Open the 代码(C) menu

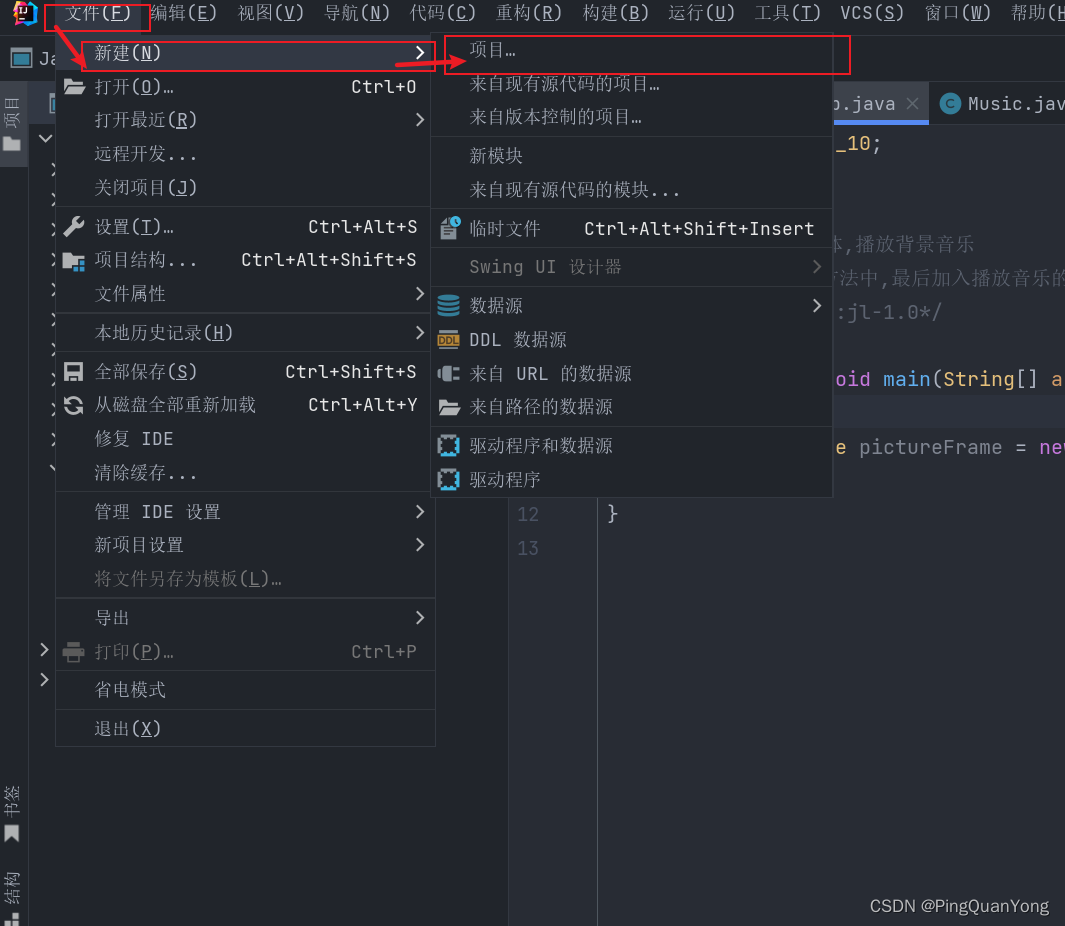coord(442,13)
